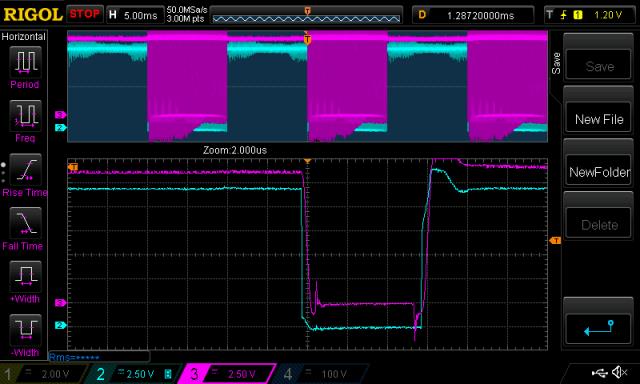Choose the Rise Time measurement icon
The image size is (640, 384).
(x=25, y=169)
